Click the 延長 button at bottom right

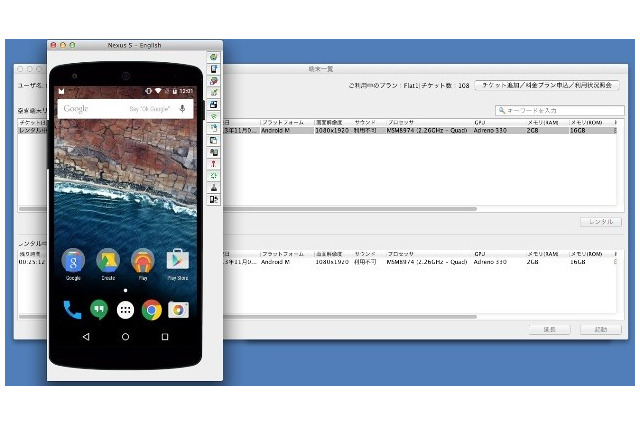click(x=549, y=329)
